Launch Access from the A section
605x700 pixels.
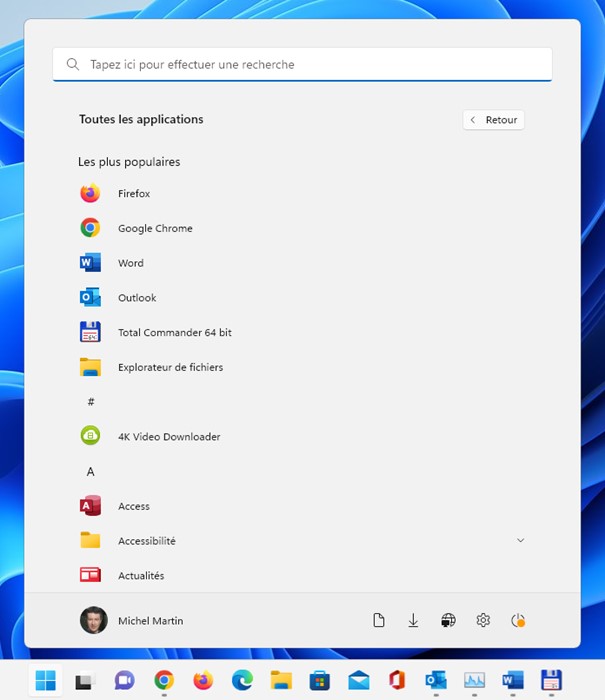133,506
